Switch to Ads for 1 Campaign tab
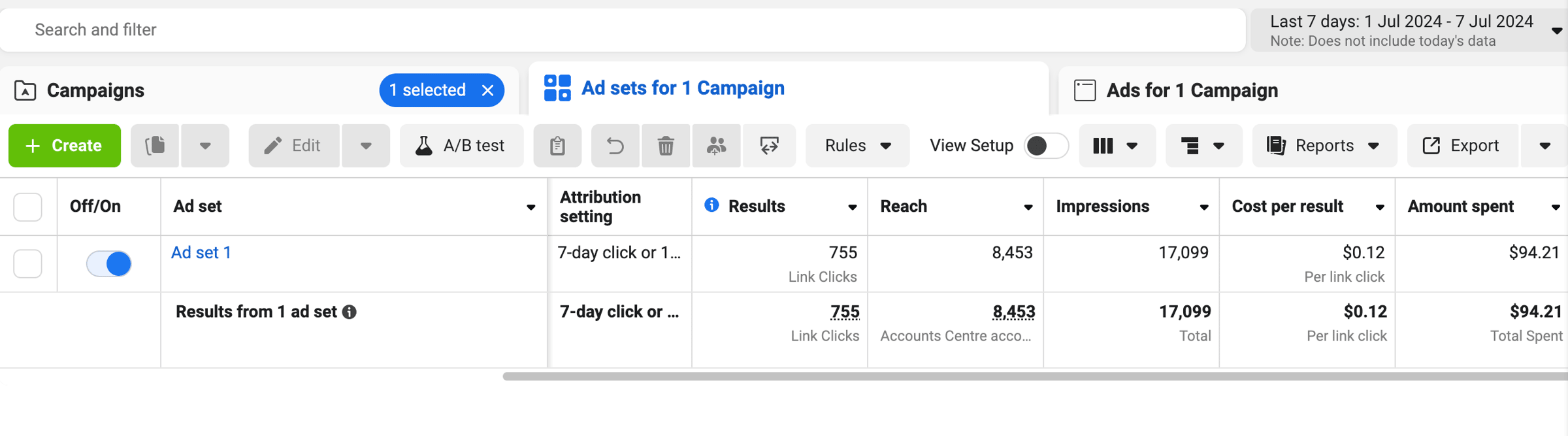The width and height of the screenshot is (1568, 436). click(x=1192, y=90)
